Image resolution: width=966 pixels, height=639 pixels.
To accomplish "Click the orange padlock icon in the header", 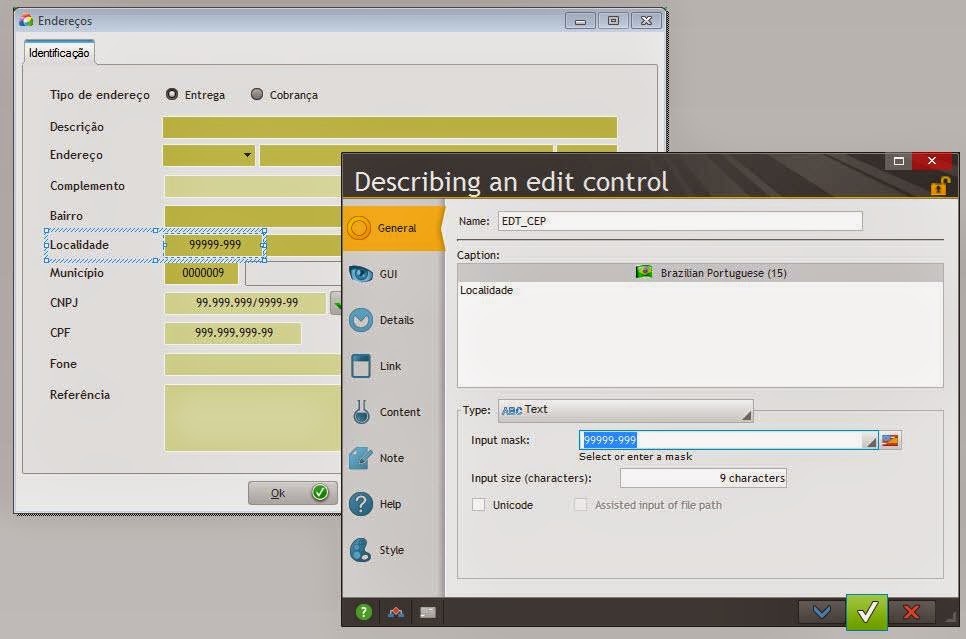I will pos(940,185).
